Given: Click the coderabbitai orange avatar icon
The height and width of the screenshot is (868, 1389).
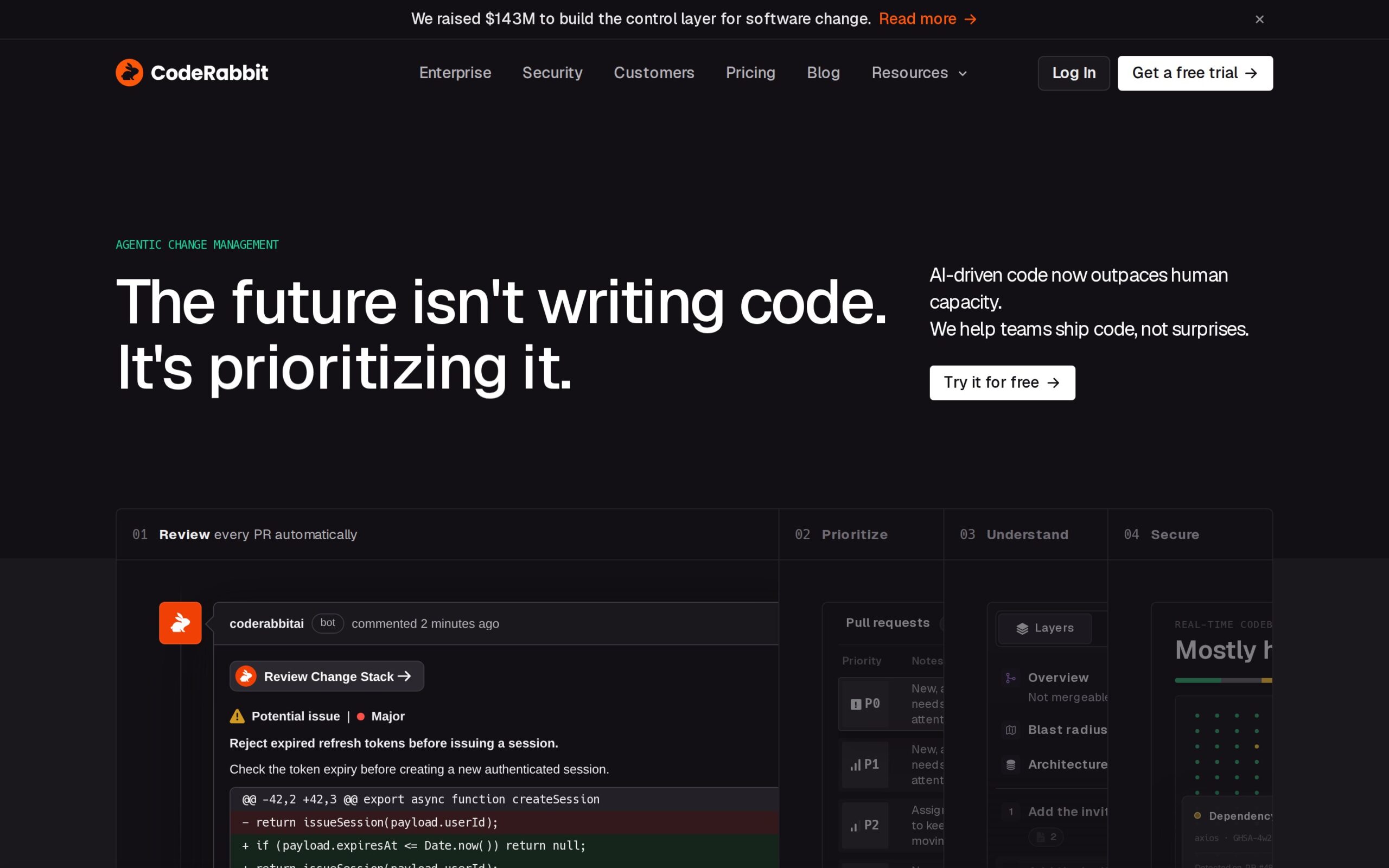Looking at the screenshot, I should [x=180, y=623].
